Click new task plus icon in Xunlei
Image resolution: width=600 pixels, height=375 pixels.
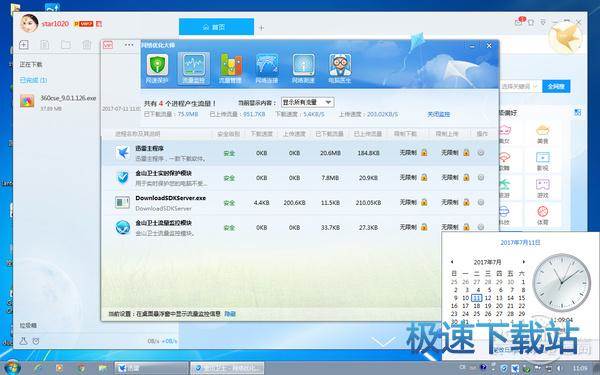[x=24, y=45]
